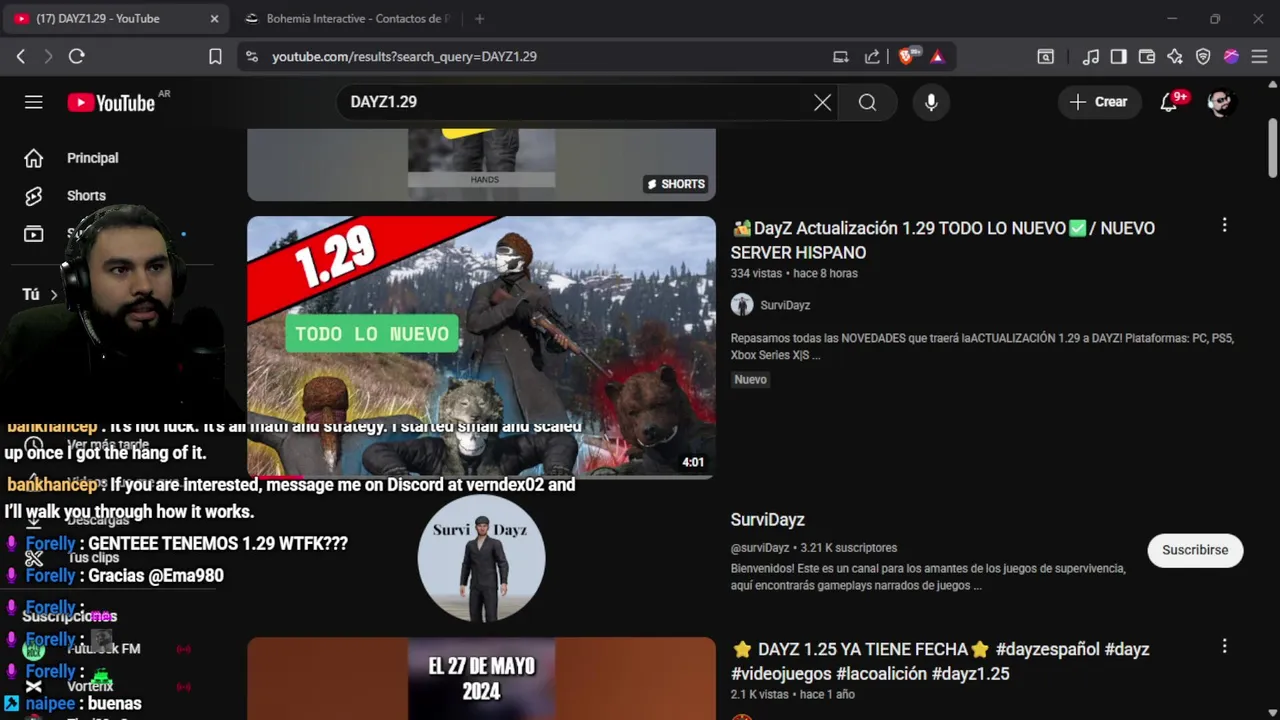
Task: Open options for DAYZ 1.25 video
Action: [1224, 647]
